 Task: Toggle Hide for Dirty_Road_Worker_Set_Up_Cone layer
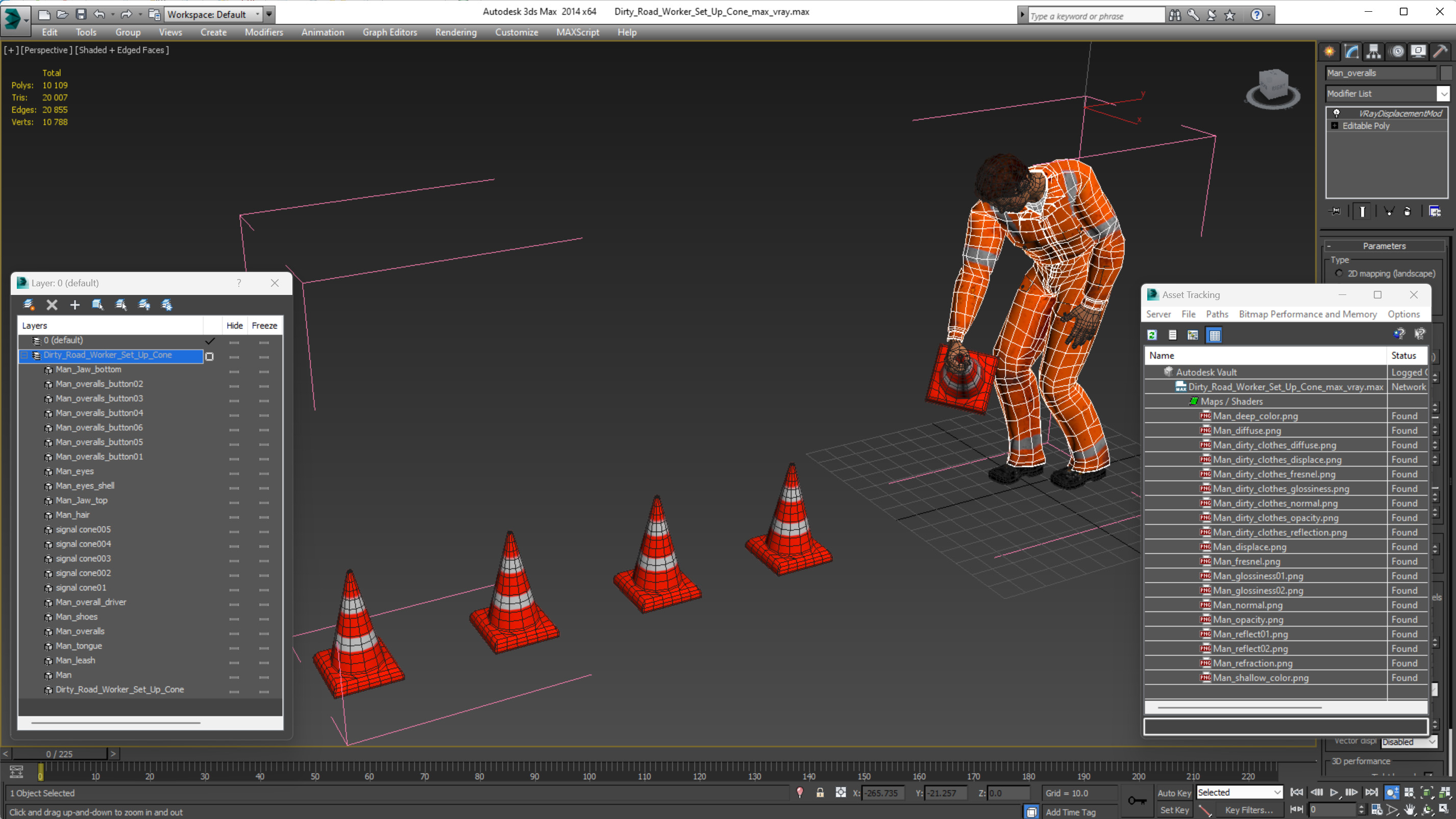coord(234,356)
